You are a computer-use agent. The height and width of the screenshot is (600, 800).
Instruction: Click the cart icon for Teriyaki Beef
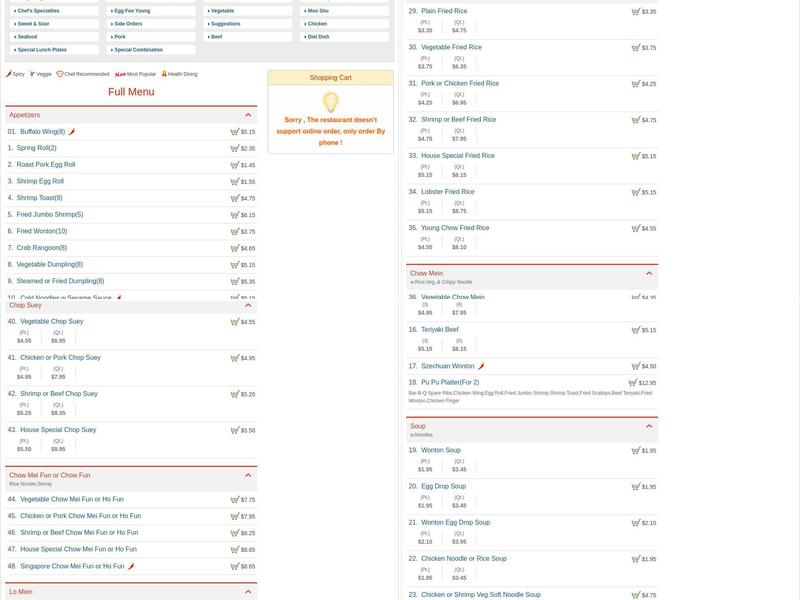point(636,330)
